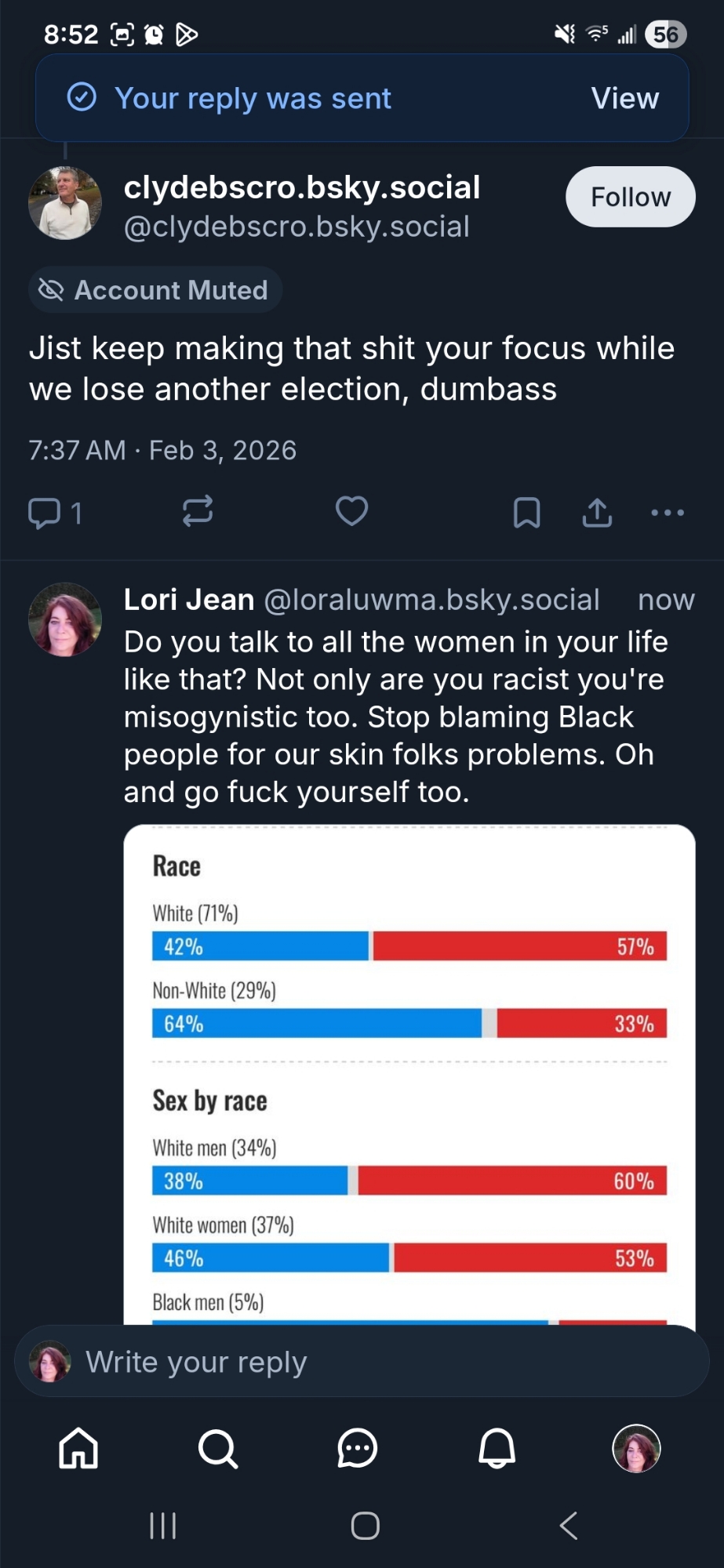
Task: Open Lori Jean's avatar in the reply
Action: tap(65, 619)
